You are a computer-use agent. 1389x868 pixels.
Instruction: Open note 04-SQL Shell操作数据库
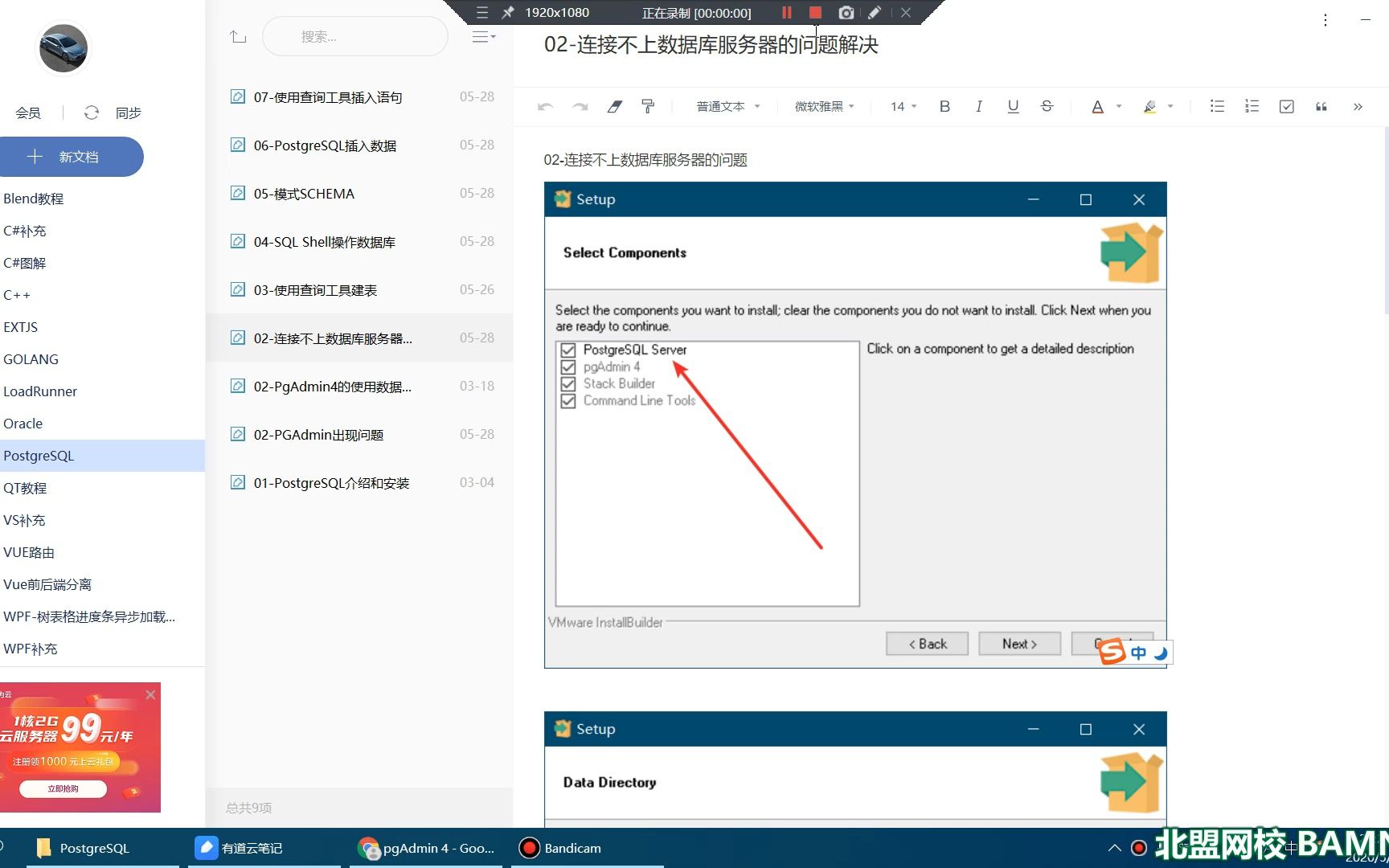(359, 241)
